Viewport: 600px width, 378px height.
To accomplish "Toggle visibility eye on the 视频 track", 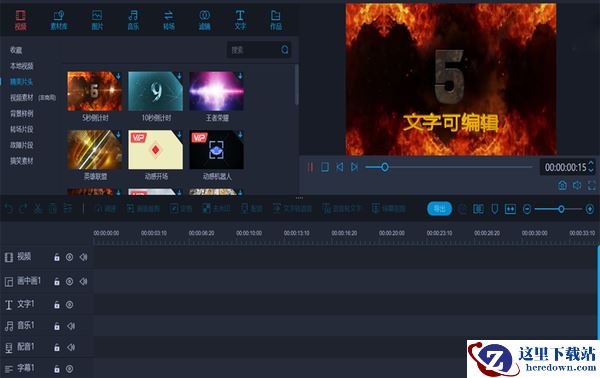I will (69, 257).
